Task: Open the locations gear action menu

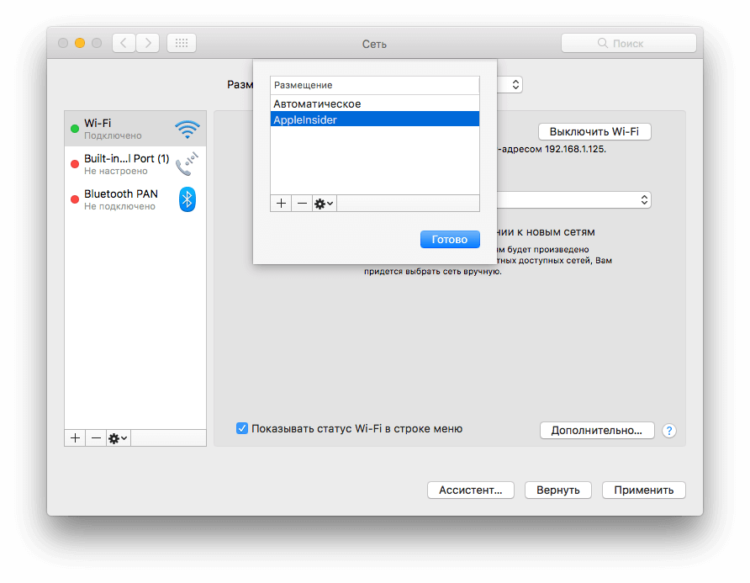Action: click(x=324, y=203)
